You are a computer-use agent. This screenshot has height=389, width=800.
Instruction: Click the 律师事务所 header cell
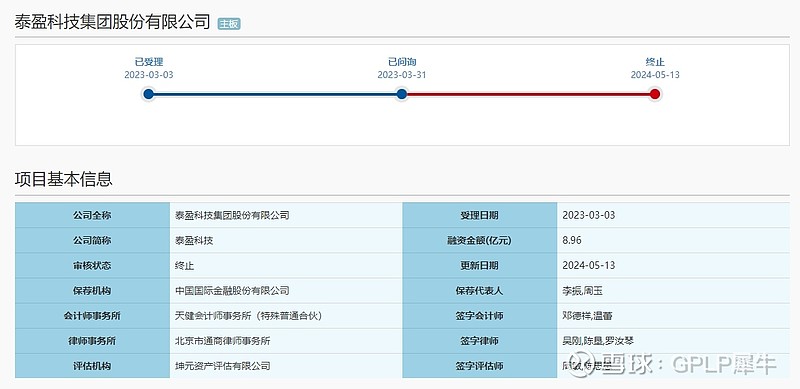pos(92,341)
